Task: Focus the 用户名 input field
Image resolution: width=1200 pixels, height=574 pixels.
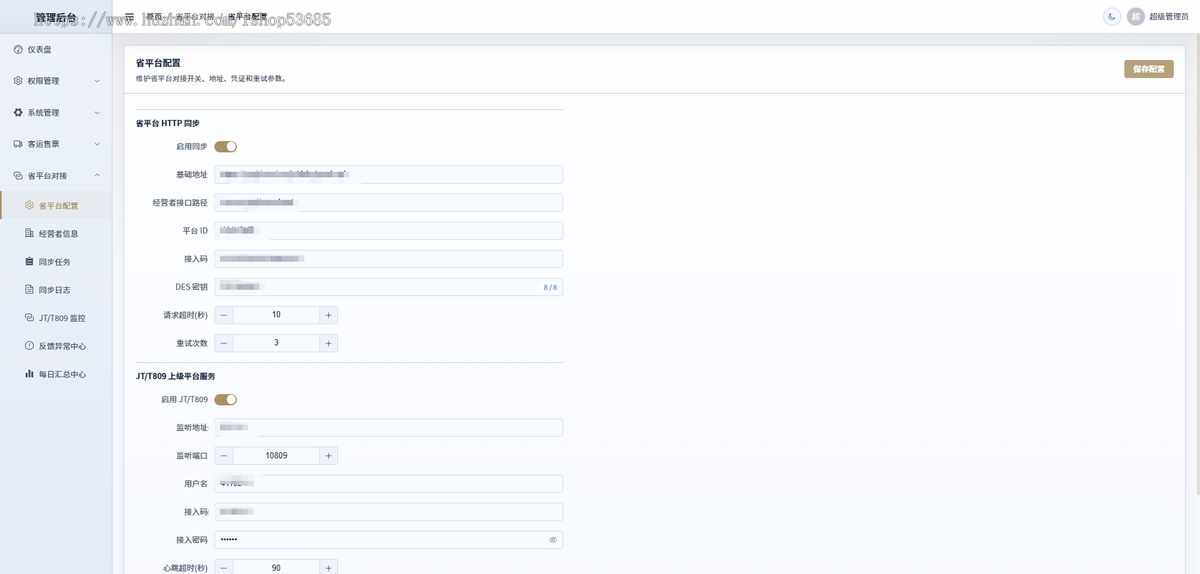Action: [x=389, y=484]
